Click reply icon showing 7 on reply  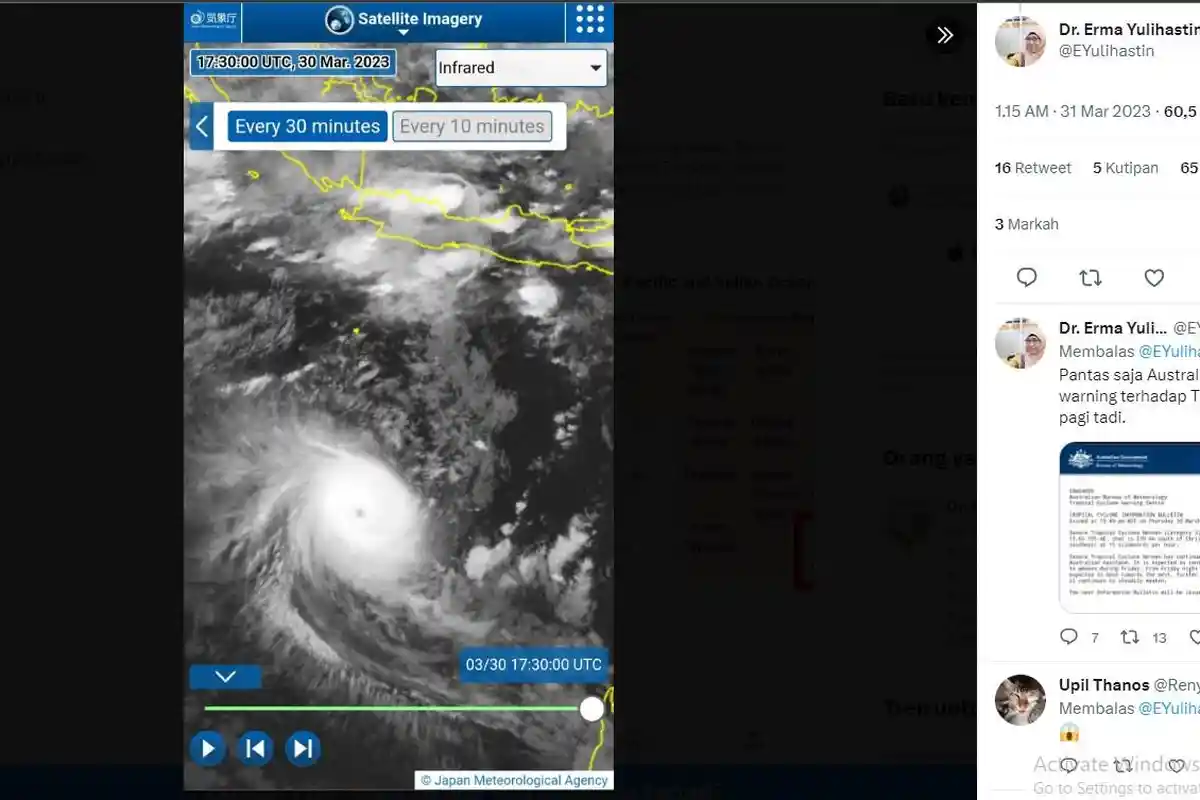pos(1069,637)
